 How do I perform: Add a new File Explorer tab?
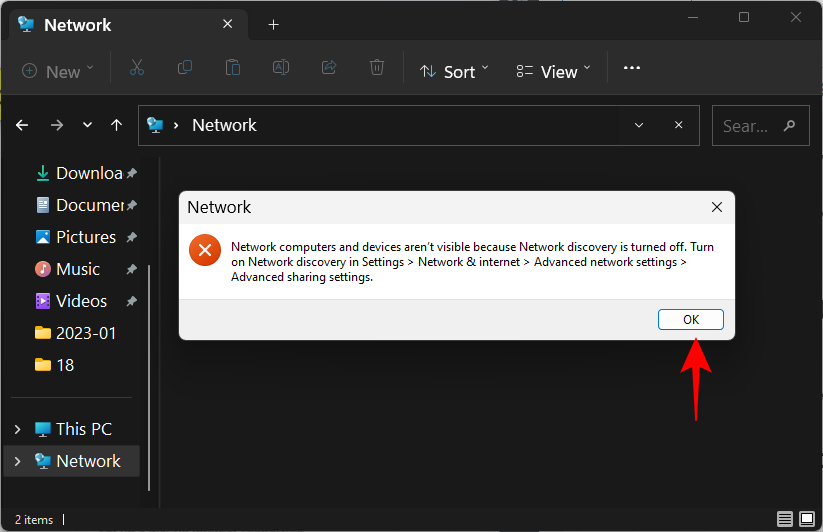tap(273, 25)
